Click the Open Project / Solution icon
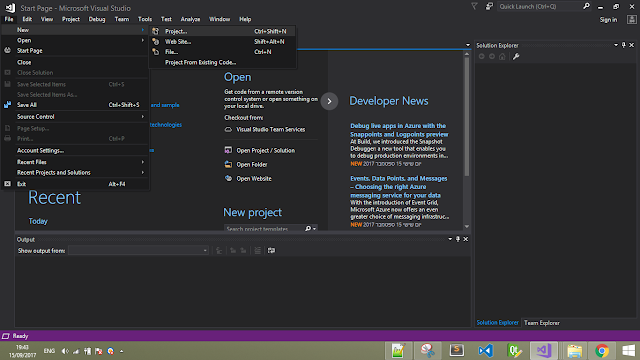640x360 pixels. 228,150
